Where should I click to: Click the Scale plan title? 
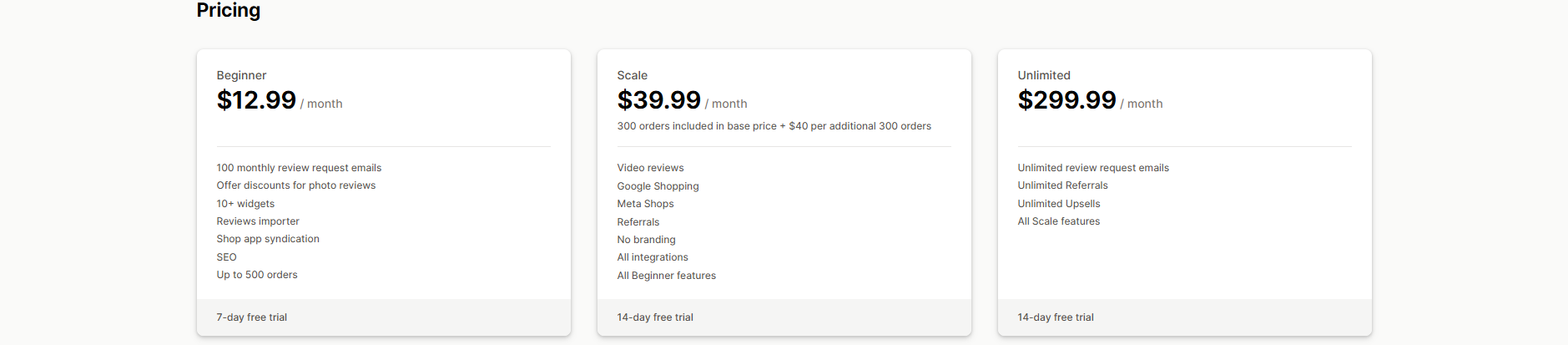pos(632,75)
